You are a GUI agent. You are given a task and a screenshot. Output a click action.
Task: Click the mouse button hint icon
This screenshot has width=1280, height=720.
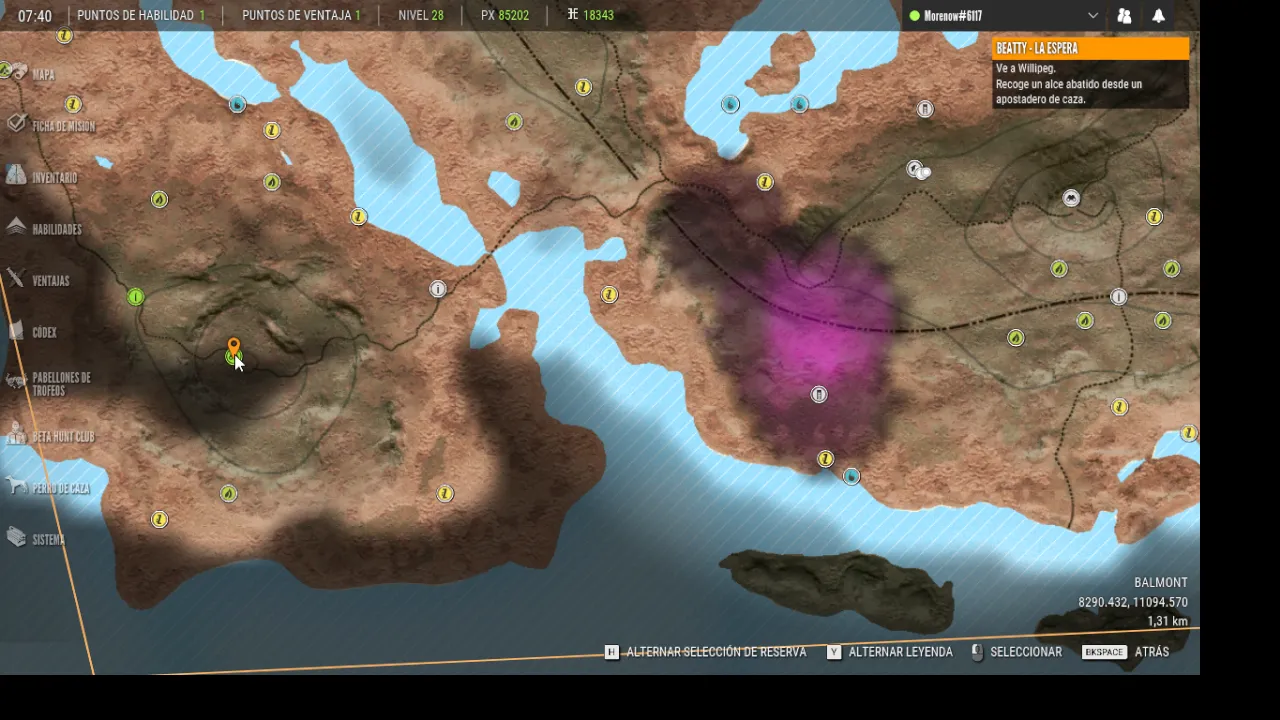pyautogui.click(x=977, y=652)
